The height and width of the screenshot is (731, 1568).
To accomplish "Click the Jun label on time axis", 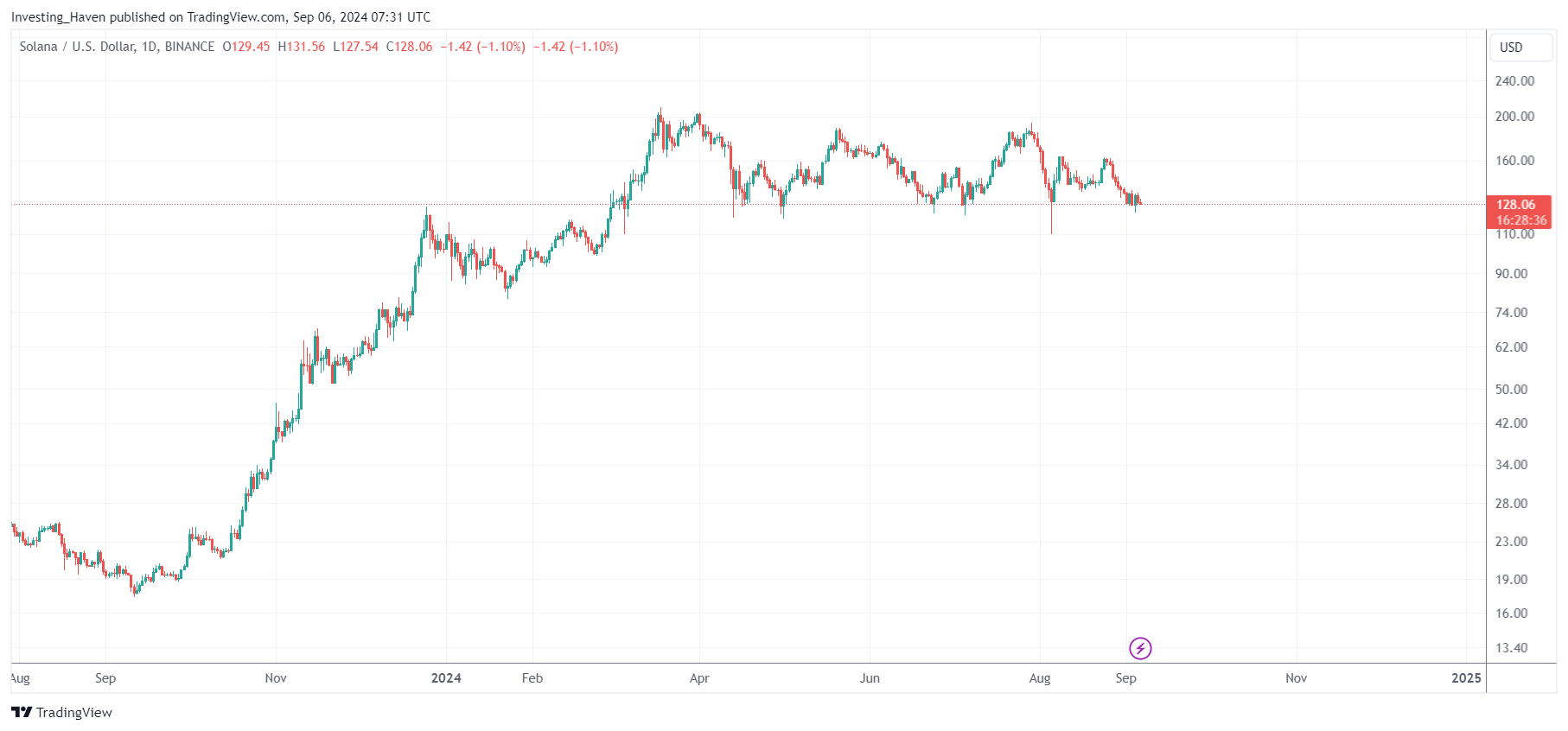I will (870, 677).
